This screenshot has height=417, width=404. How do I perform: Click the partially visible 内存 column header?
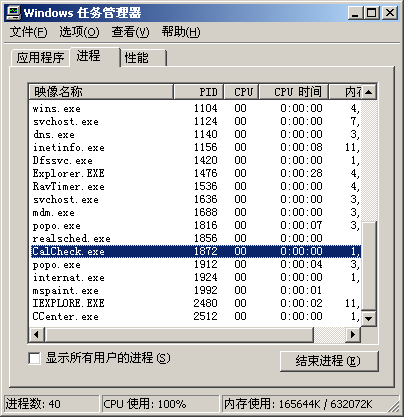pos(345,92)
